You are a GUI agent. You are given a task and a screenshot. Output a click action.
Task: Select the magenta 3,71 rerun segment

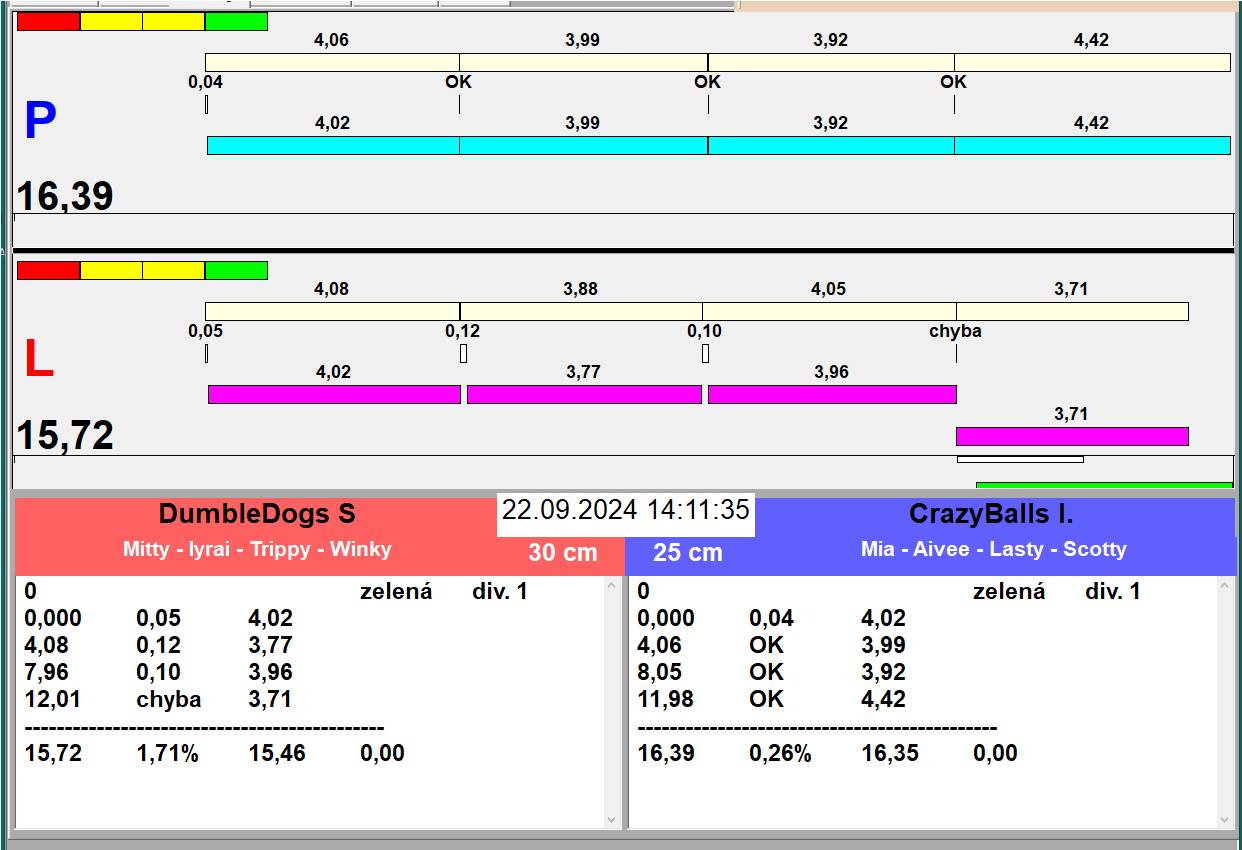pos(1072,436)
